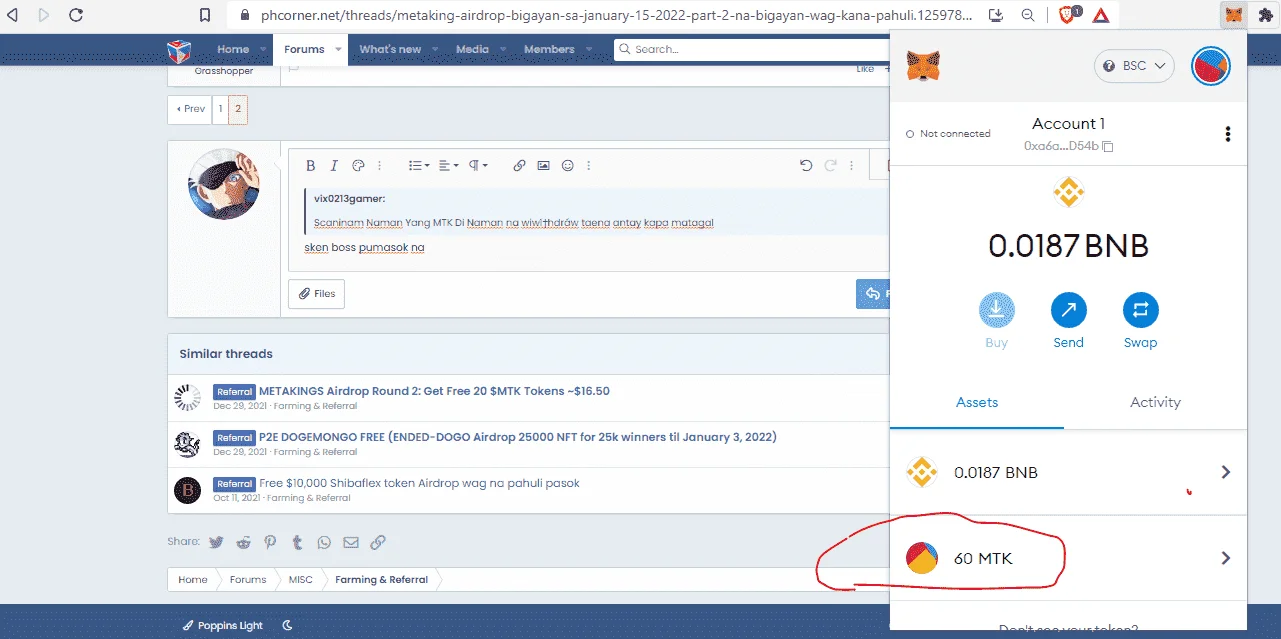Expand the Forums menu dropdown arrow
This screenshot has width=1281, height=639.
(x=339, y=49)
